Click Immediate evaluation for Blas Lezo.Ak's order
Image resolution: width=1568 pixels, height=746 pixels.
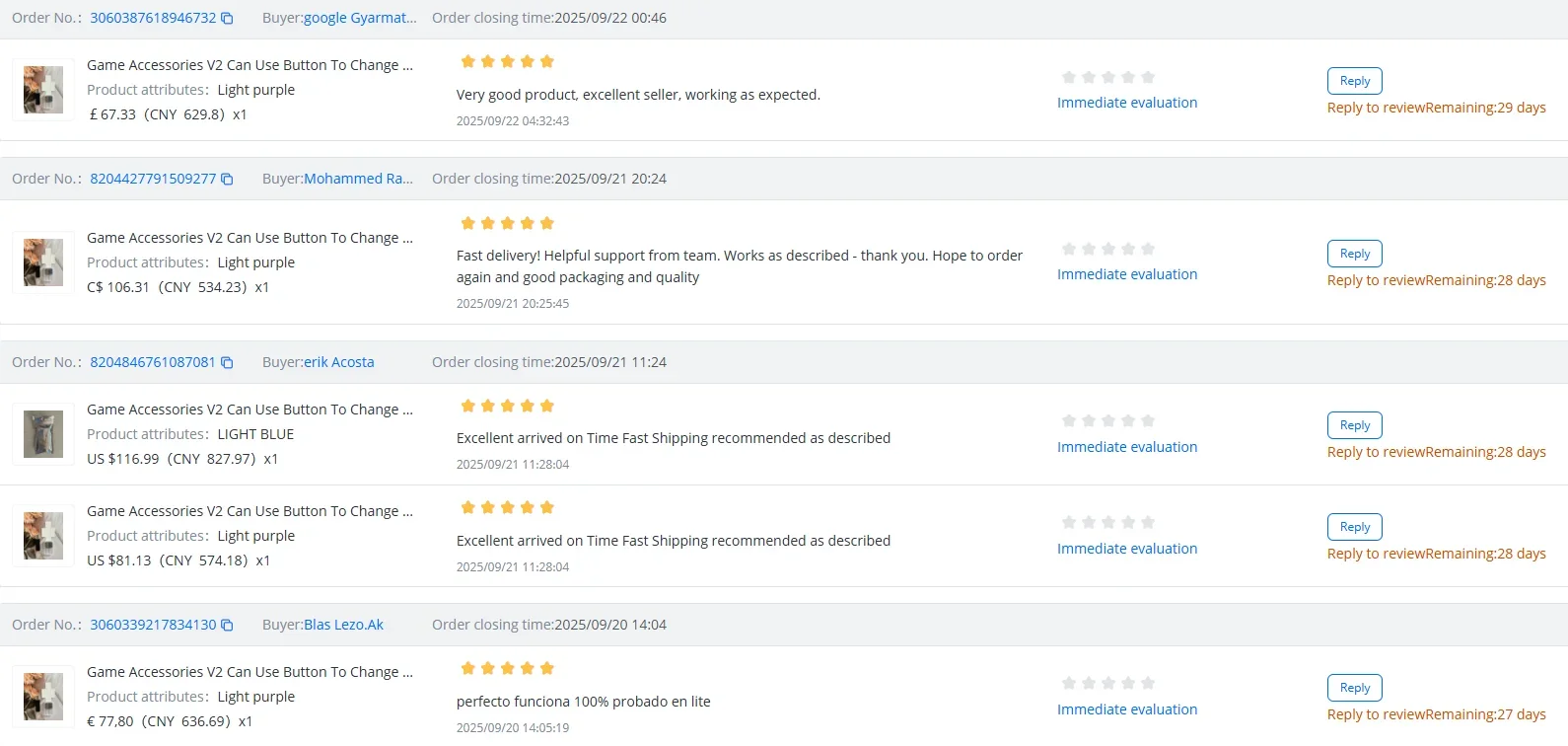click(1127, 709)
